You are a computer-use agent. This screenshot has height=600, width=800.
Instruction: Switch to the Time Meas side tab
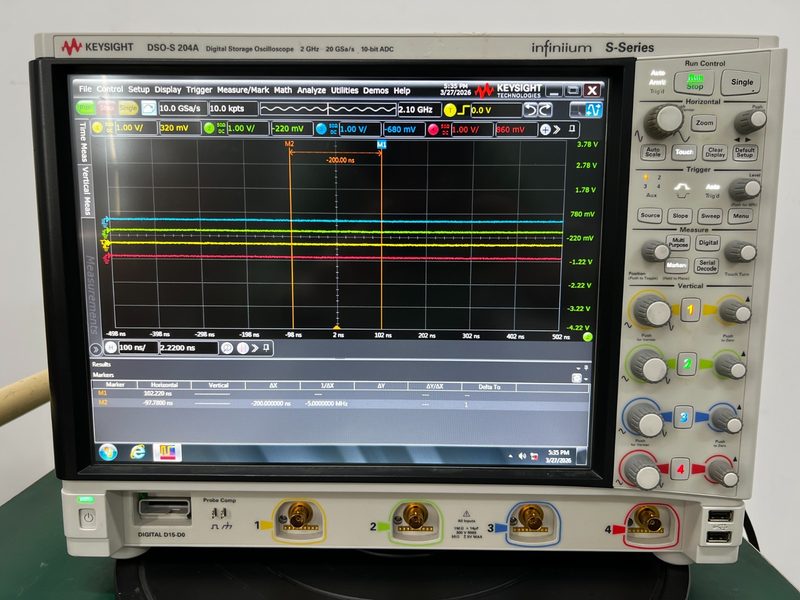[83, 141]
